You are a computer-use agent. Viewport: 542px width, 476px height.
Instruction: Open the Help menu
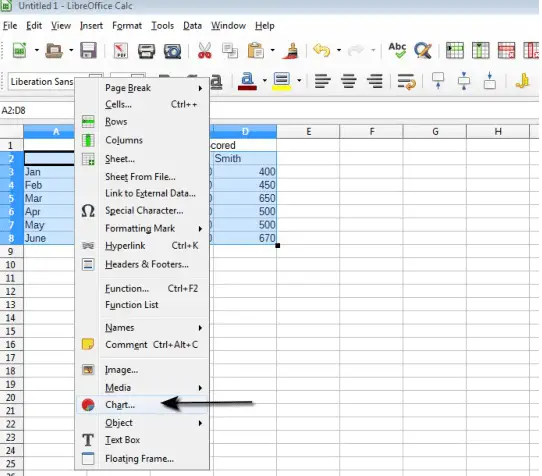pos(265,26)
